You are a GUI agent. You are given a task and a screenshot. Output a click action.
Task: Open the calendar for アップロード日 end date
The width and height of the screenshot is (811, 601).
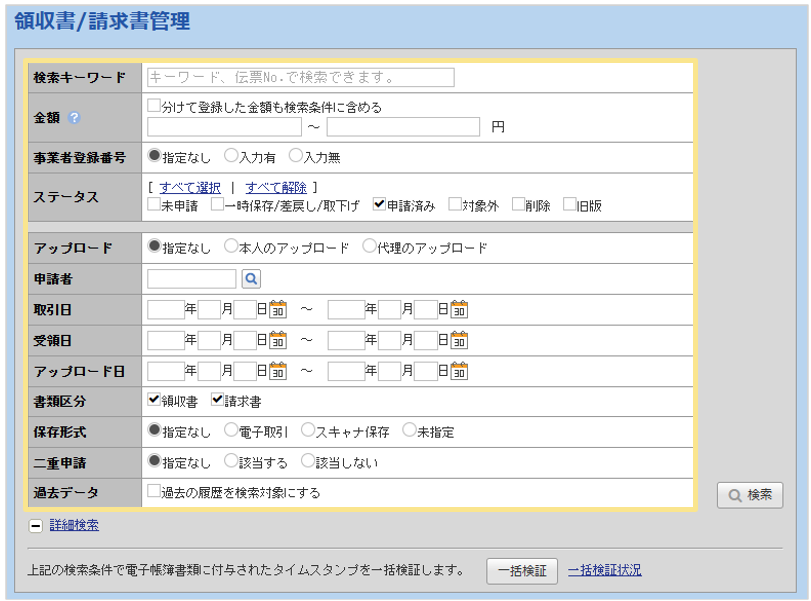459,371
